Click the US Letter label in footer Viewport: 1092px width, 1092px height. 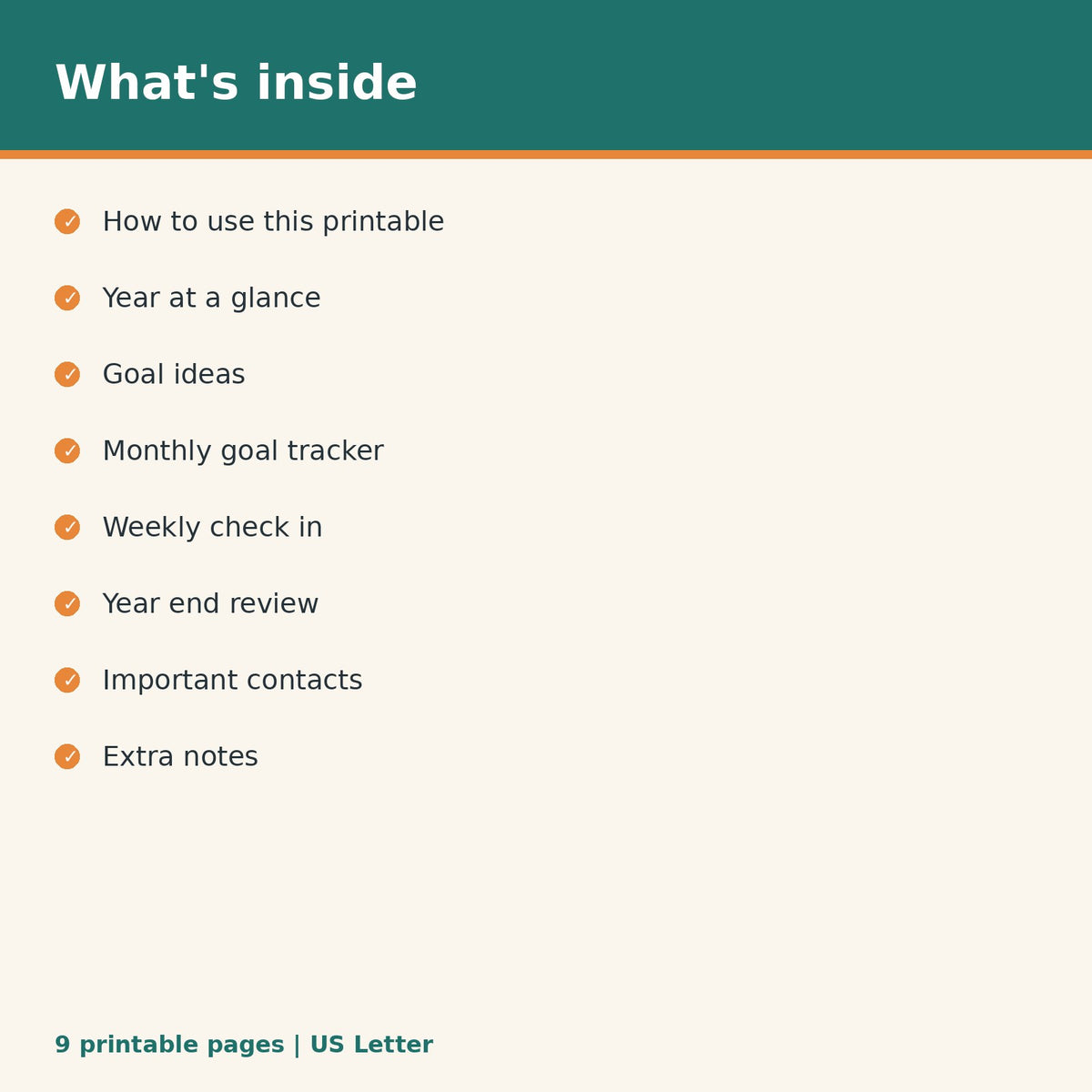371,1045
